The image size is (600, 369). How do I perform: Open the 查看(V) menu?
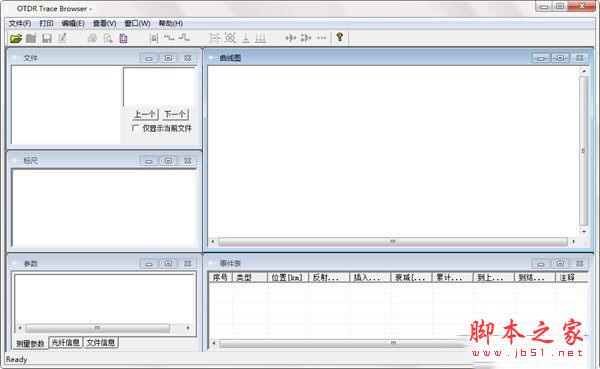point(104,23)
